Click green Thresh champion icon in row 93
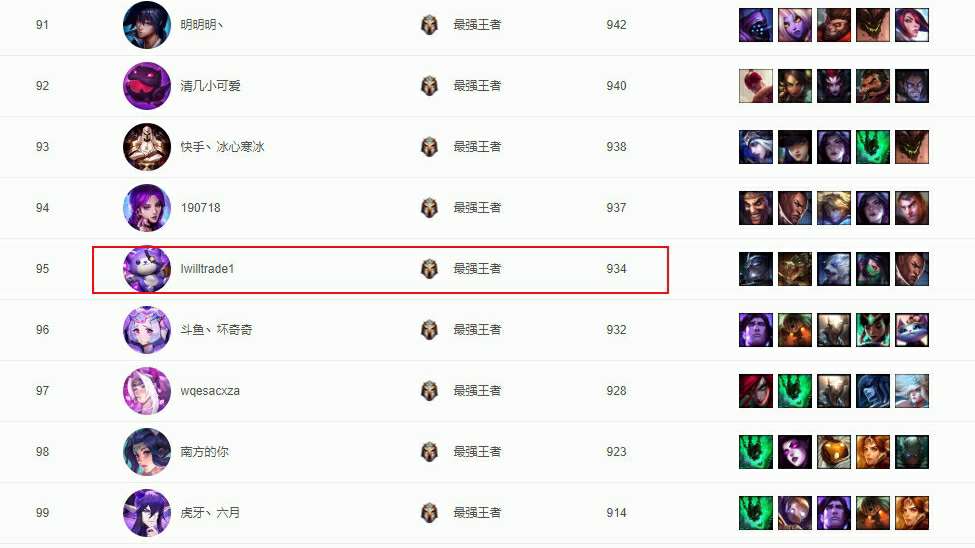This screenshot has height=548, width=975. pos(872,147)
